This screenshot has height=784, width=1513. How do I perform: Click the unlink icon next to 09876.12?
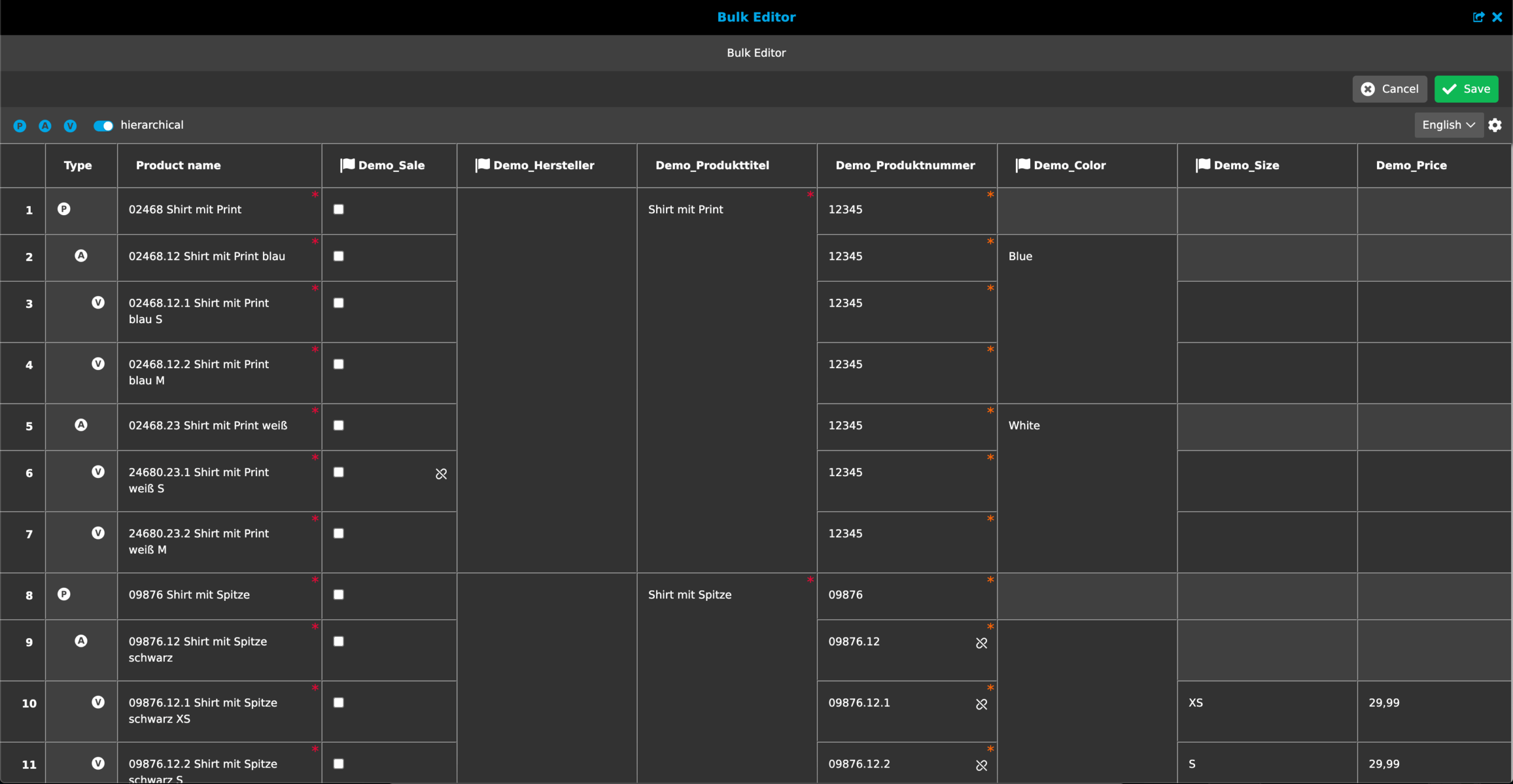(980, 643)
